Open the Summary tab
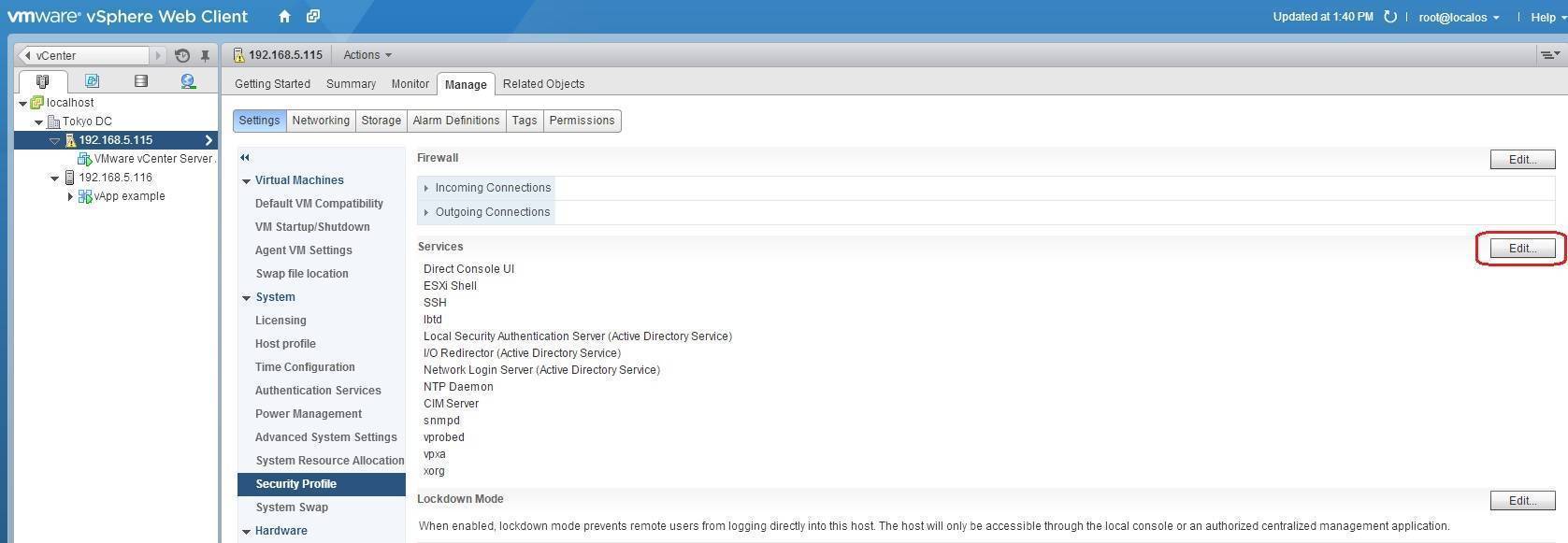 pyautogui.click(x=351, y=84)
